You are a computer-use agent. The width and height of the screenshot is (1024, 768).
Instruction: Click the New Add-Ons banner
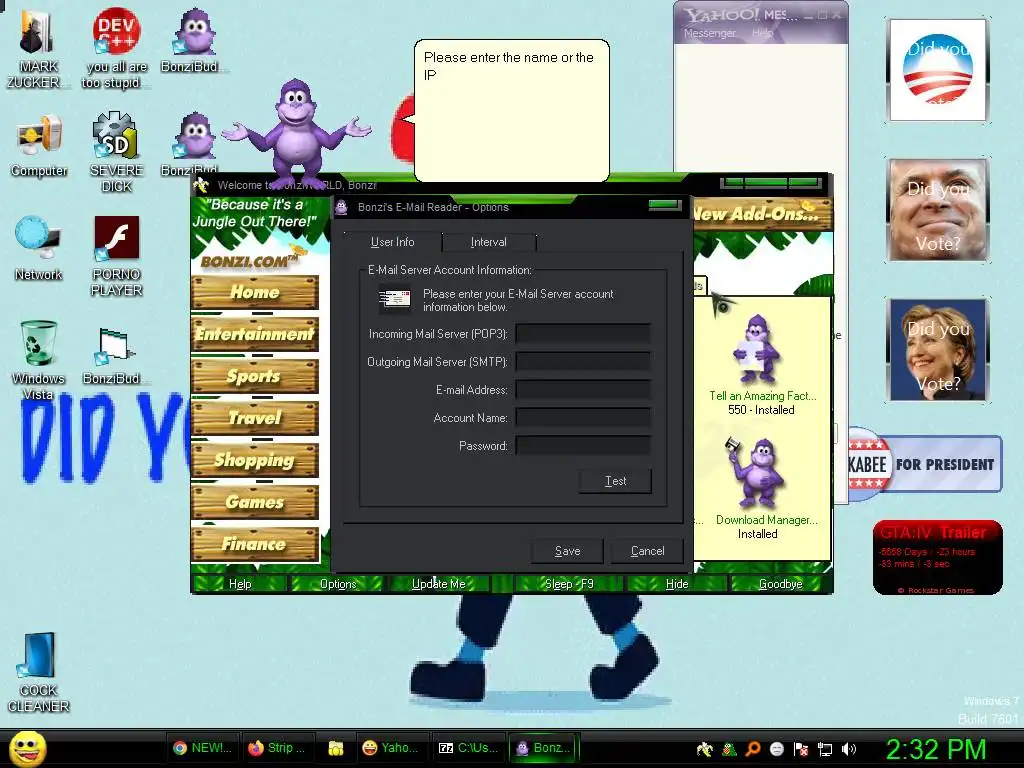click(x=761, y=214)
